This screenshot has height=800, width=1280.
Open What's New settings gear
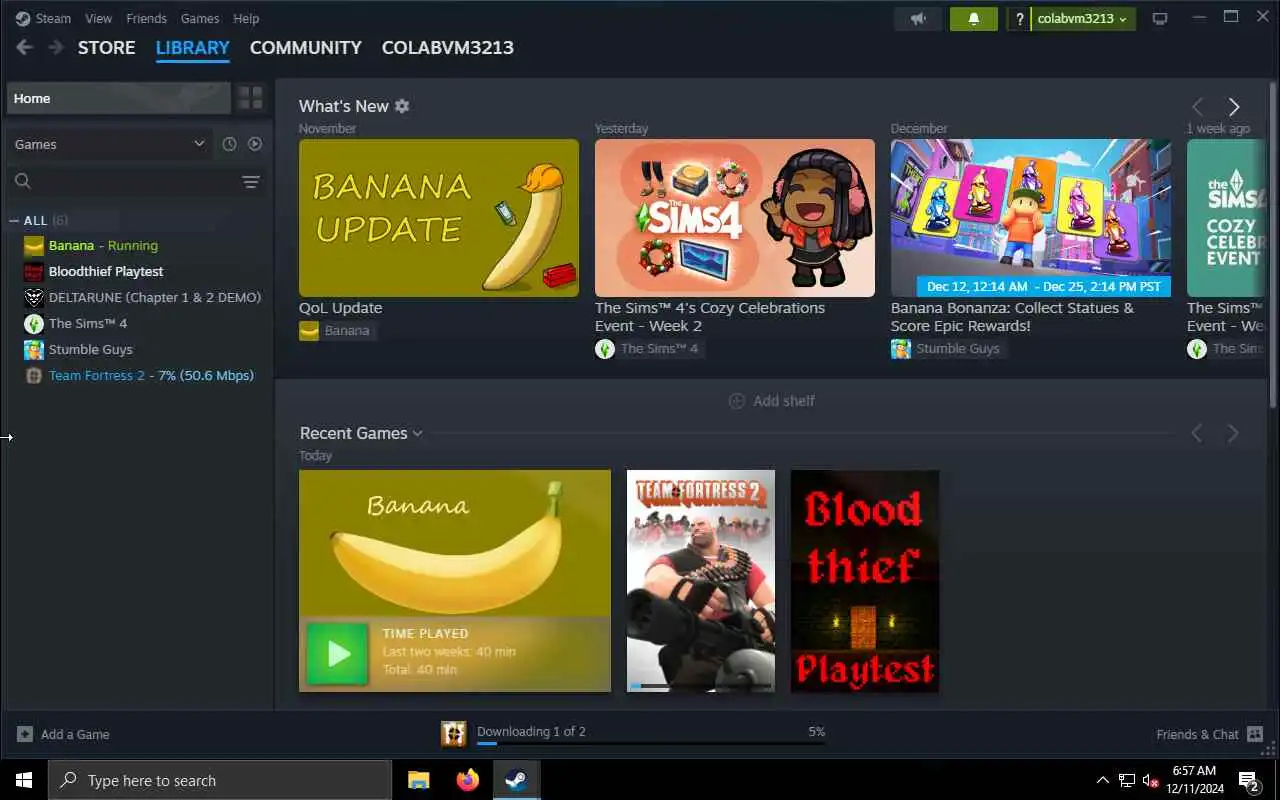(x=402, y=106)
